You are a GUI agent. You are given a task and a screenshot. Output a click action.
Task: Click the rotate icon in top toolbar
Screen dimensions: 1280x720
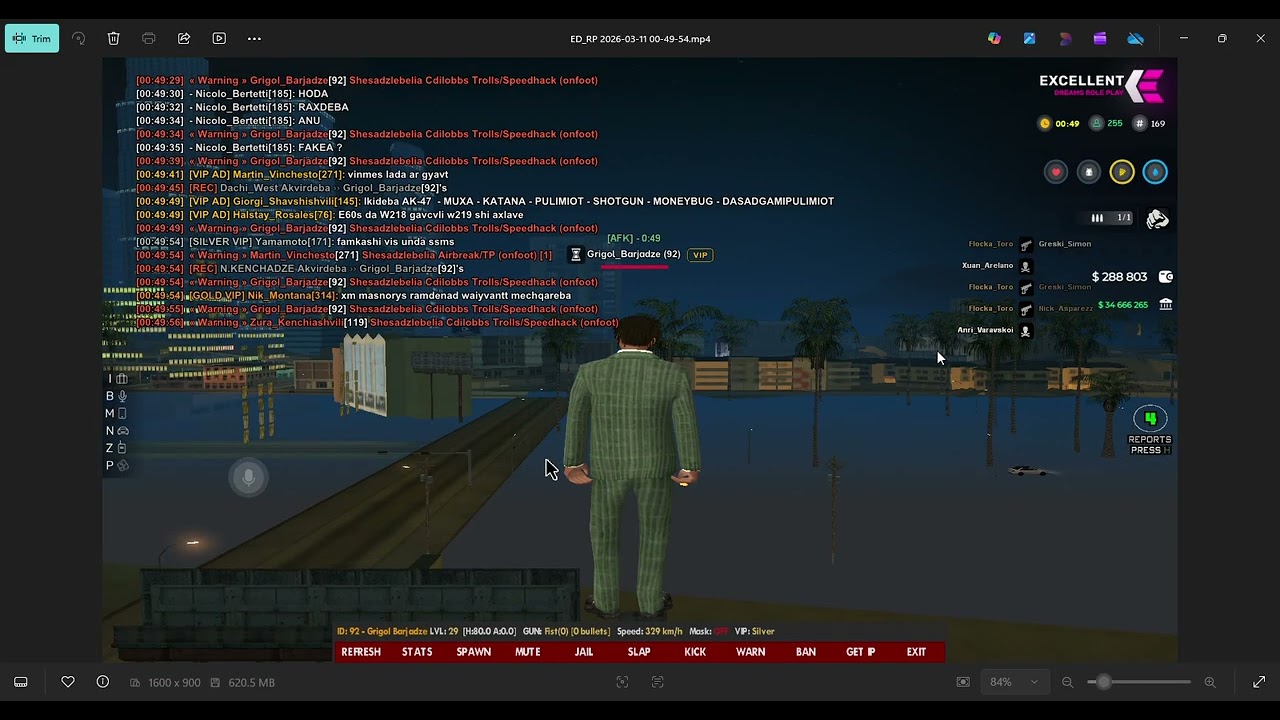(79, 39)
